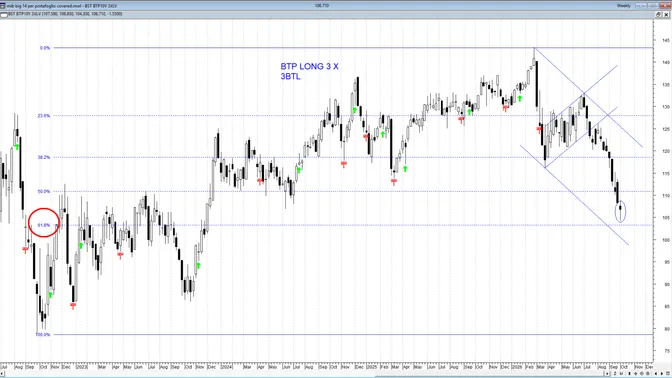Click the 2024 year label on date axis

[227, 367]
